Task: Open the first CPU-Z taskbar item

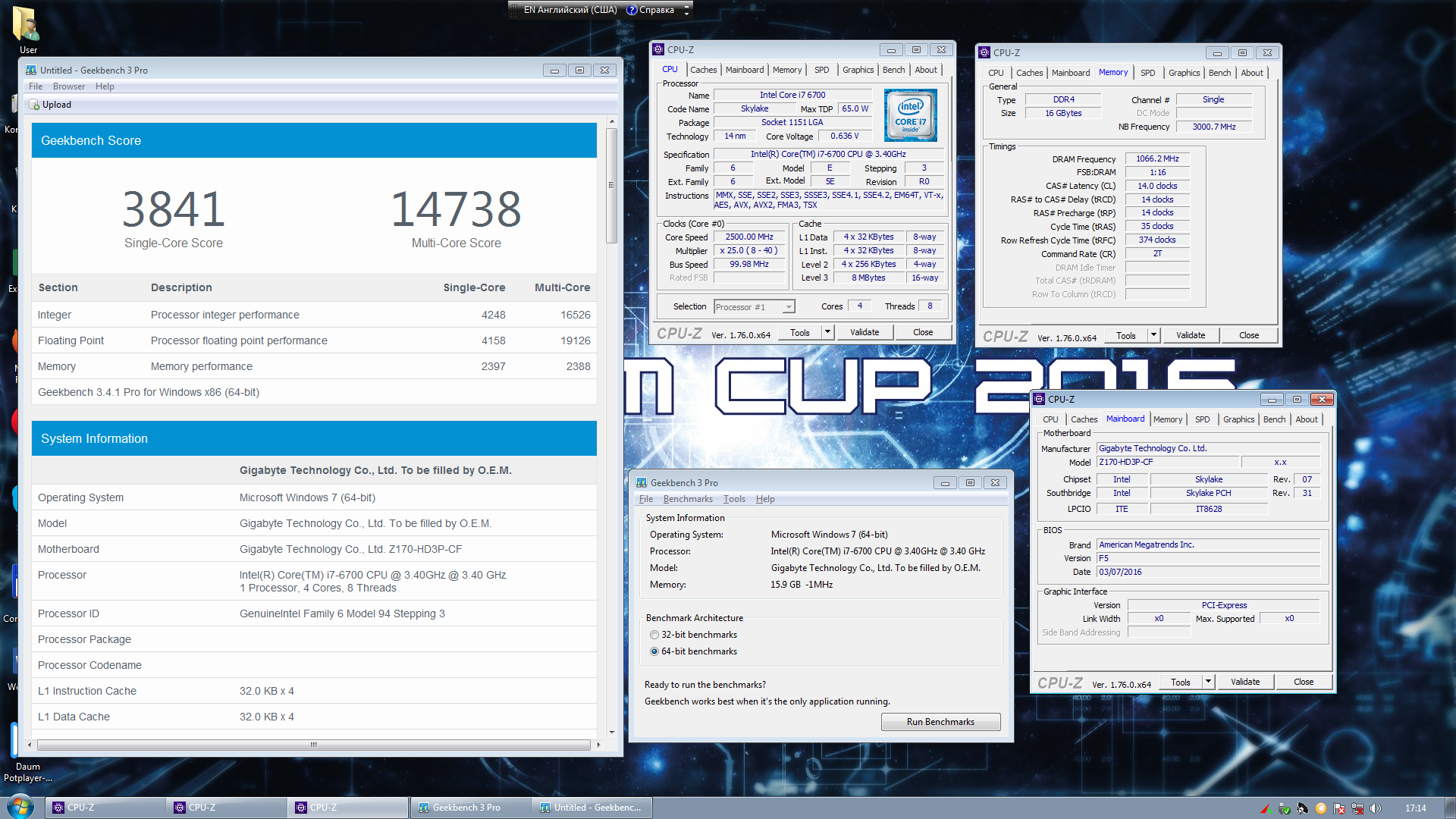Action: click(105, 808)
